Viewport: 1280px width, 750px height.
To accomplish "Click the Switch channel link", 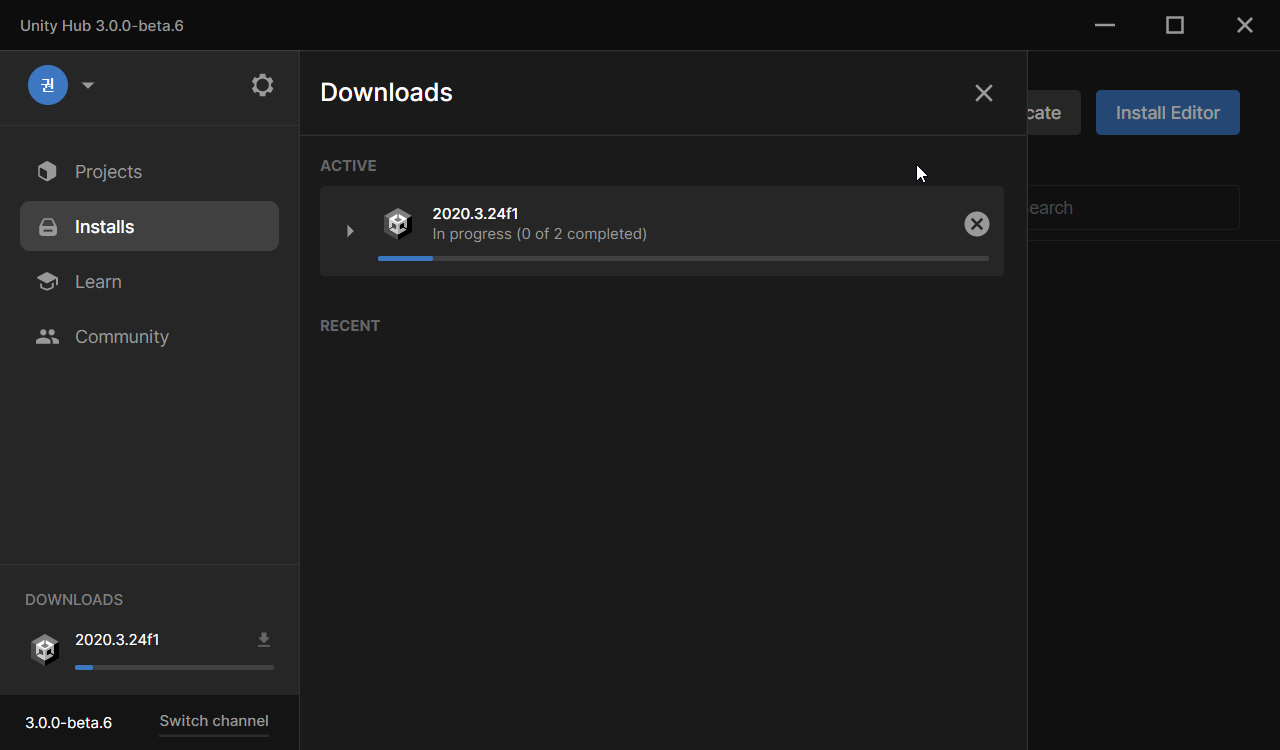I will tap(214, 721).
